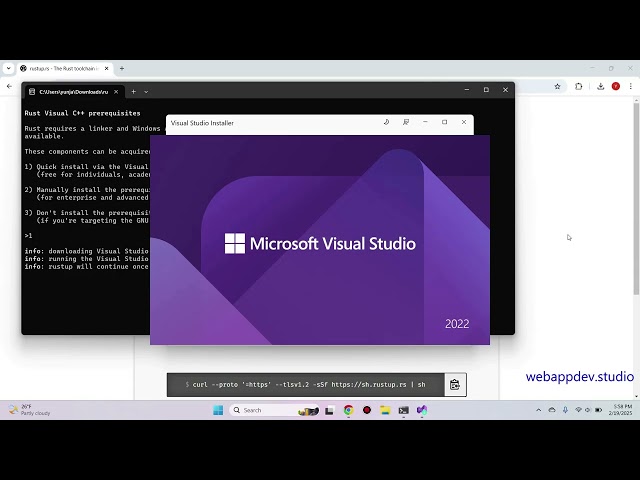Click the '2022' text on the splash screen
Image resolution: width=640 pixels, height=480 pixels.
(x=457, y=324)
